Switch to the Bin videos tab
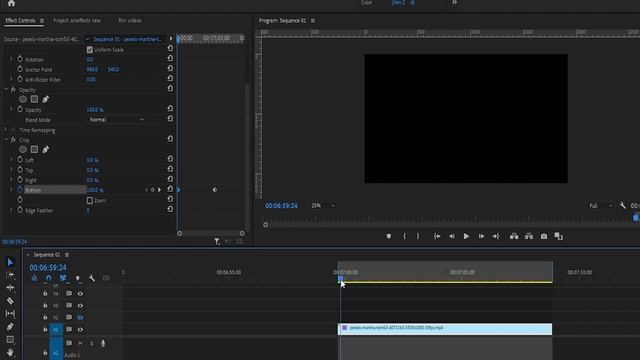This screenshot has width=640, height=360. pos(130,20)
